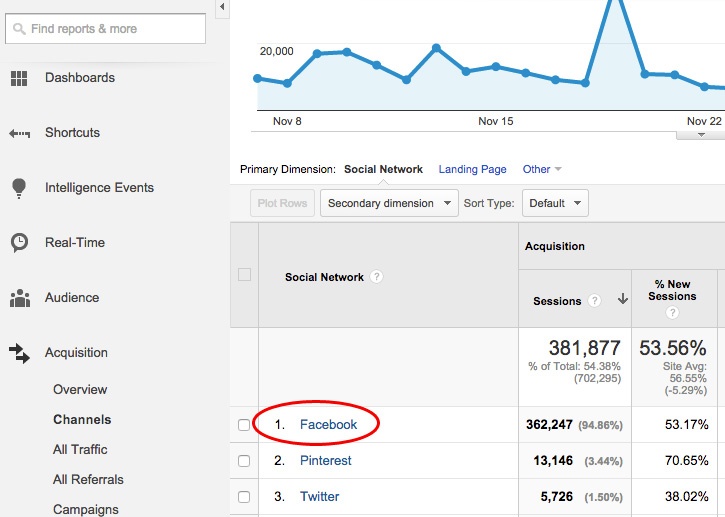The height and width of the screenshot is (517, 725).
Task: Click the Social Network help question icon
Action: pos(376,277)
